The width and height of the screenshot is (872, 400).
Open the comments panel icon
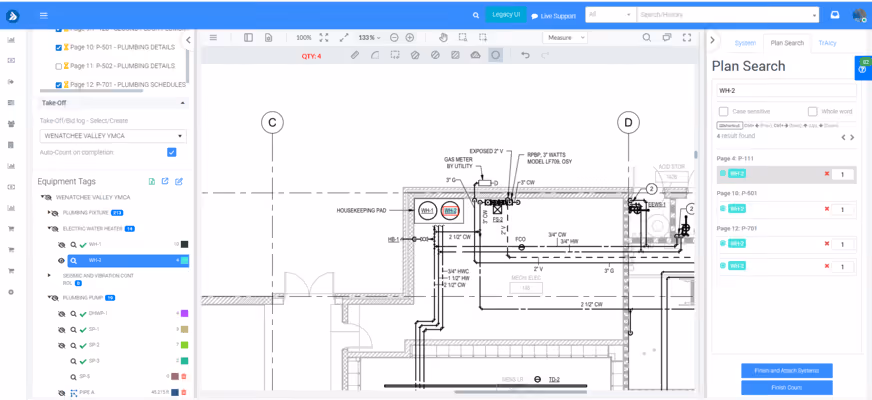tap(667, 37)
